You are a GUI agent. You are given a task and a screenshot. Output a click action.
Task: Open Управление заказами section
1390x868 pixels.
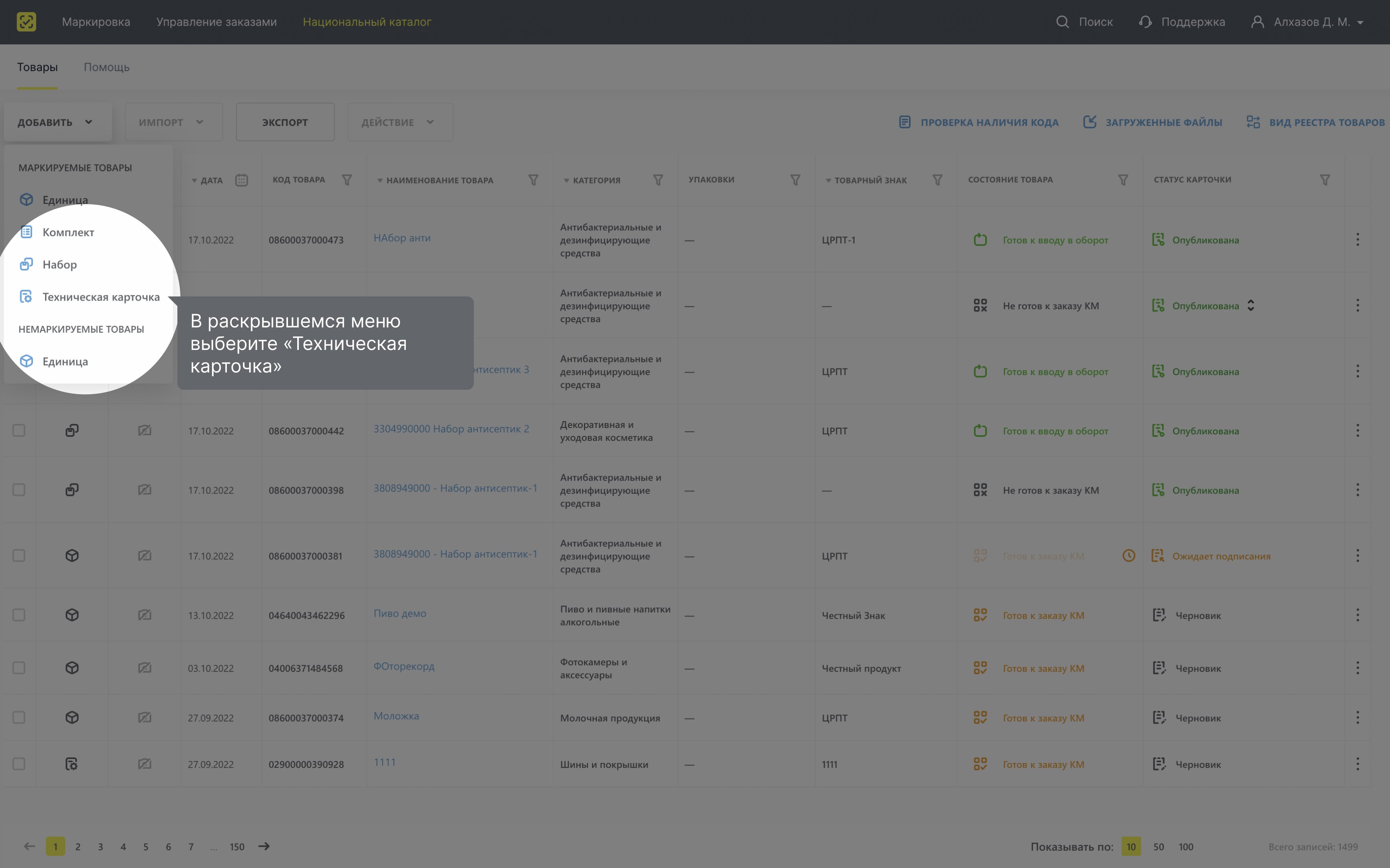[x=216, y=22]
